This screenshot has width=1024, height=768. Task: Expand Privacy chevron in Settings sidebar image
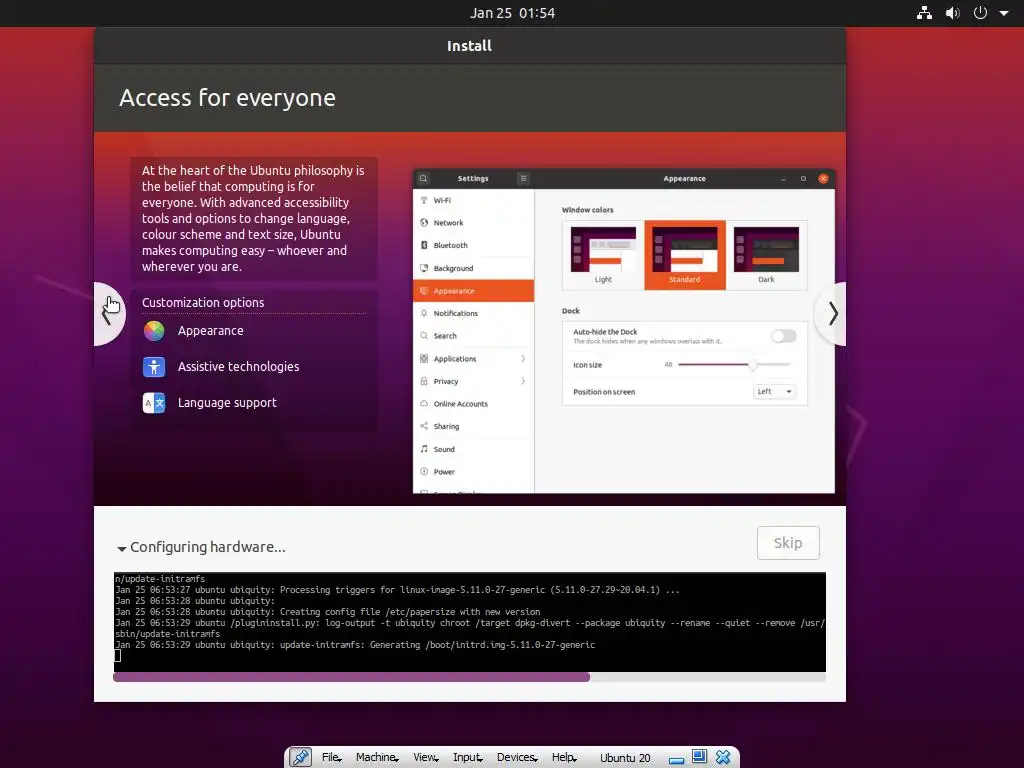click(x=523, y=381)
